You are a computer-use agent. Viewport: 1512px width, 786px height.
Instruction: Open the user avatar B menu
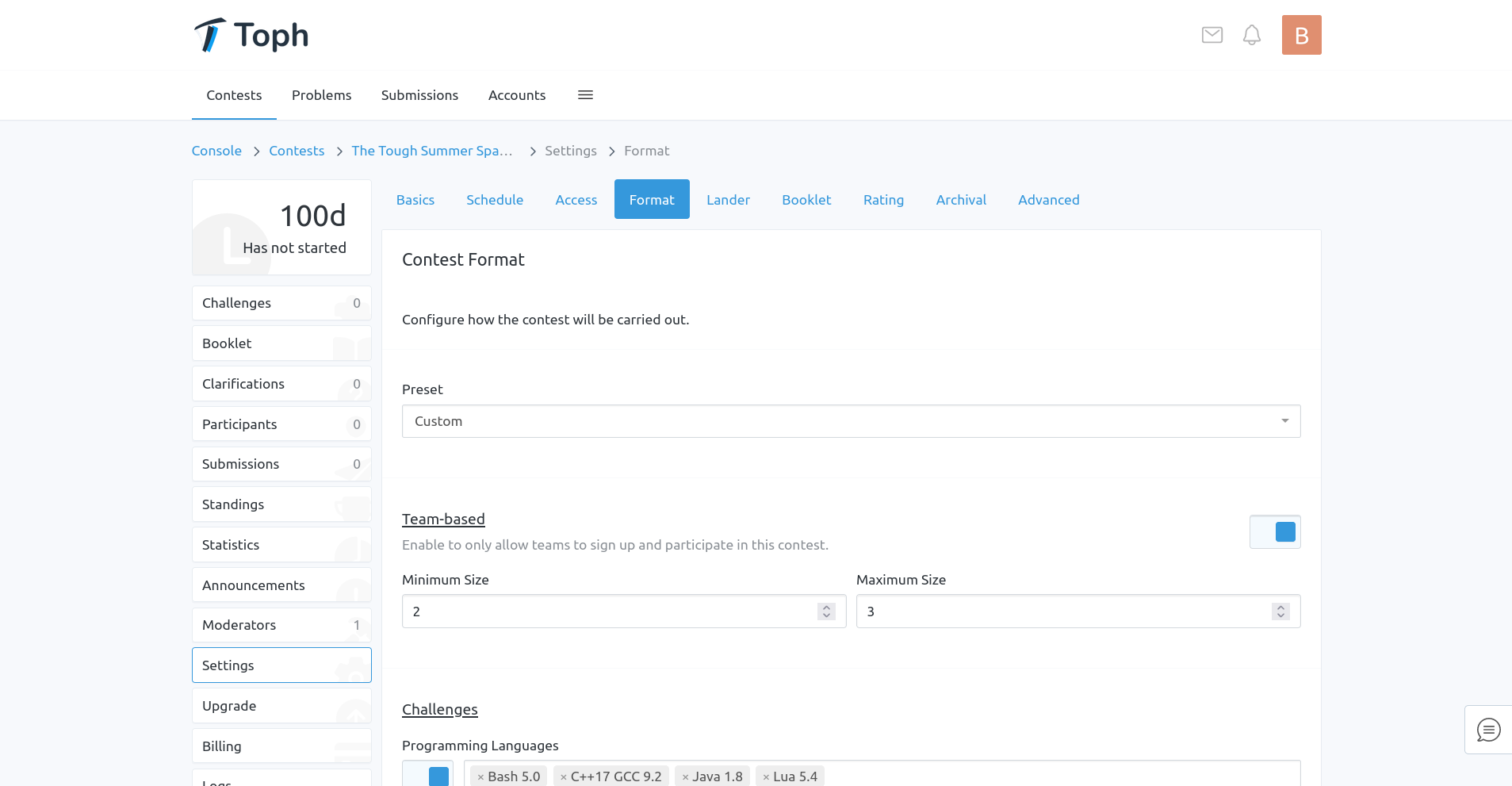click(x=1301, y=35)
